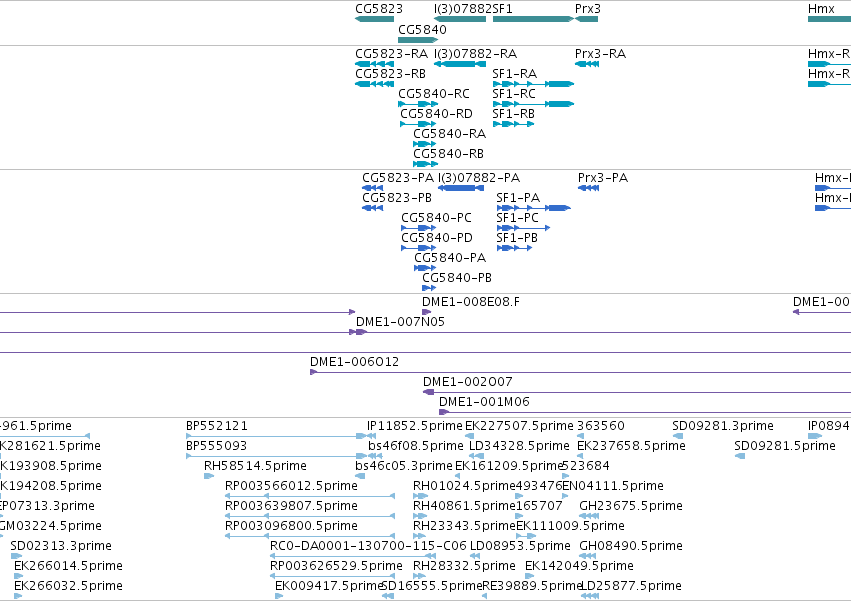851x601 pixels.
Task: Open the Prx3 gene label
Action: [x=588, y=9]
